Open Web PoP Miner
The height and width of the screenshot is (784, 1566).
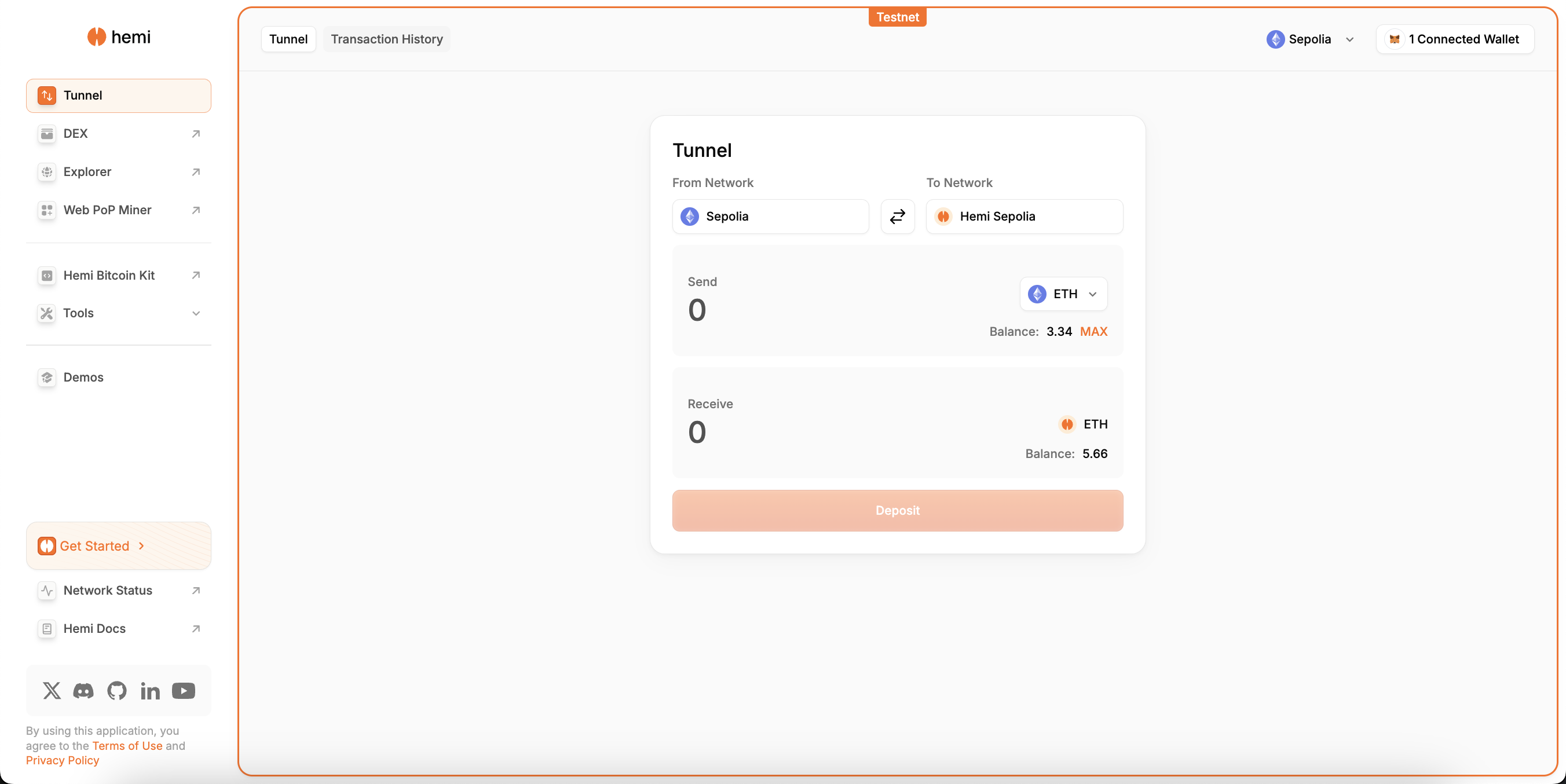click(x=119, y=210)
